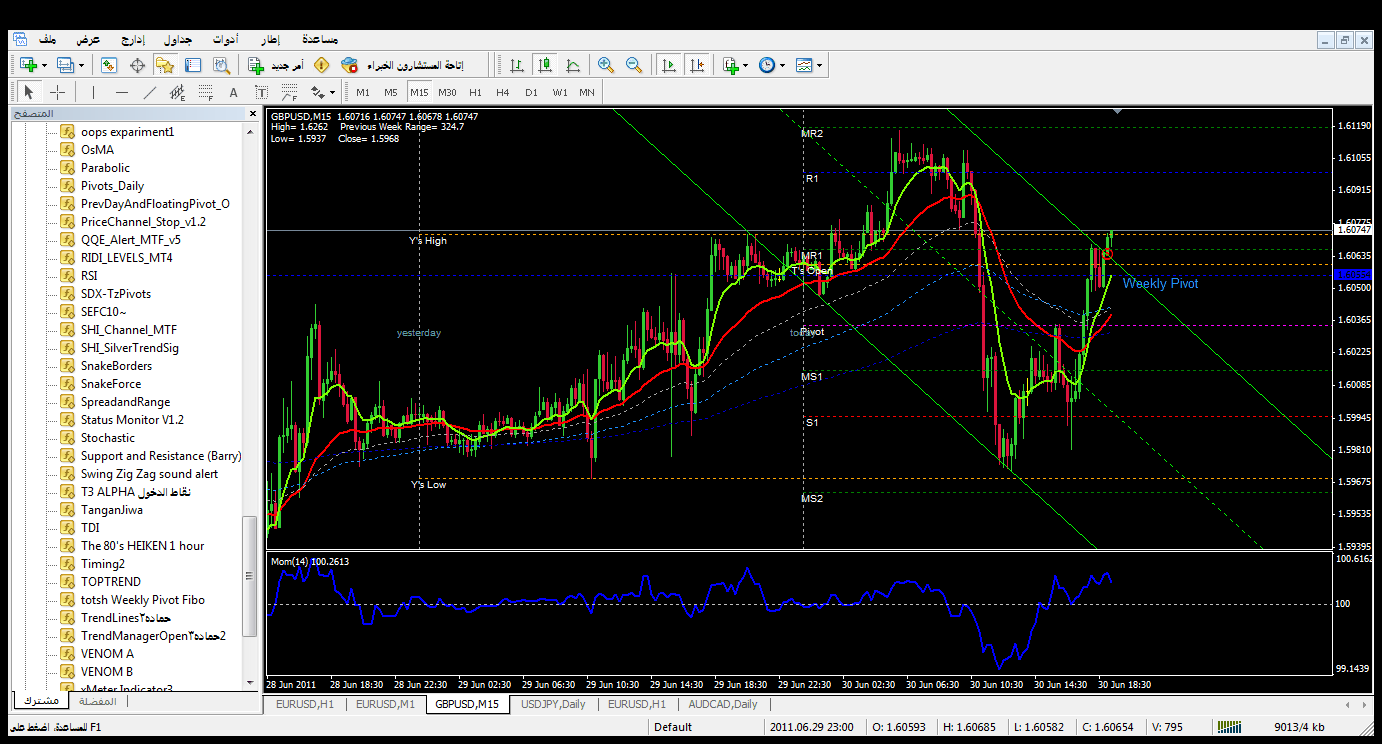The width and height of the screenshot is (1382, 744).
Task: Toggle chart shift
Action: 697,65
